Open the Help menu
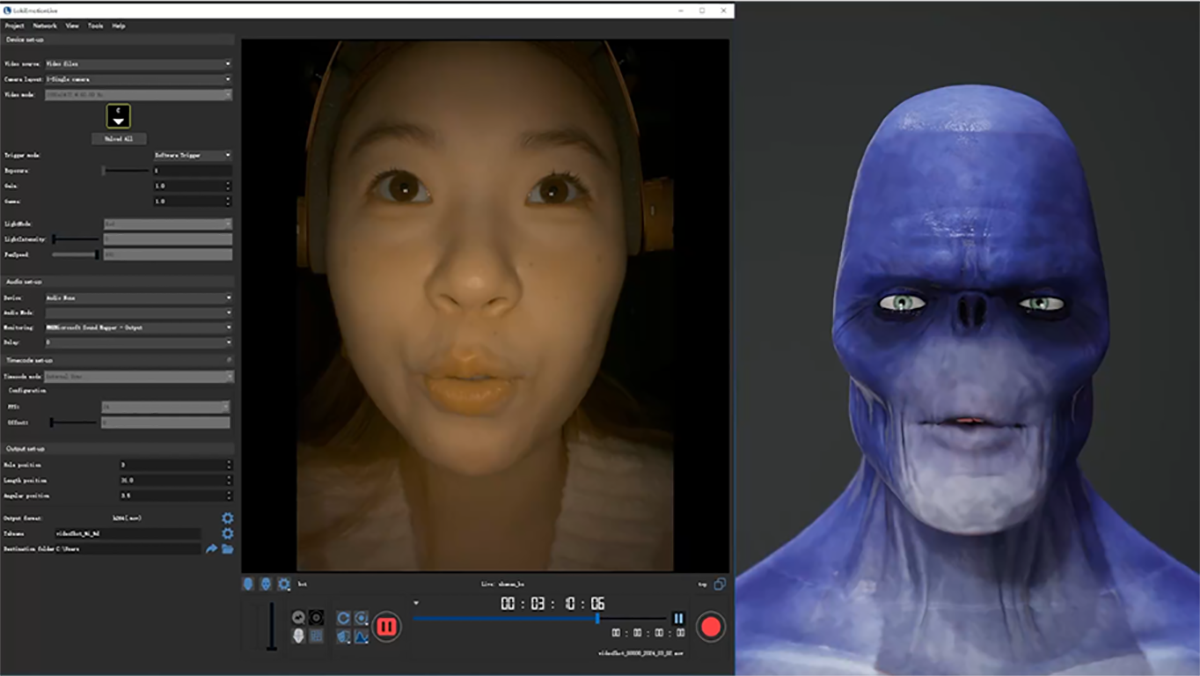 [x=118, y=25]
